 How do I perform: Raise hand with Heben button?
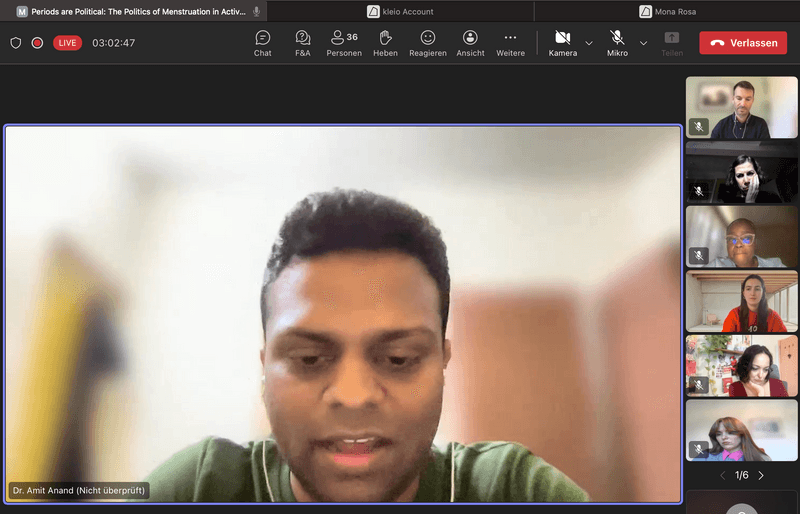385,43
